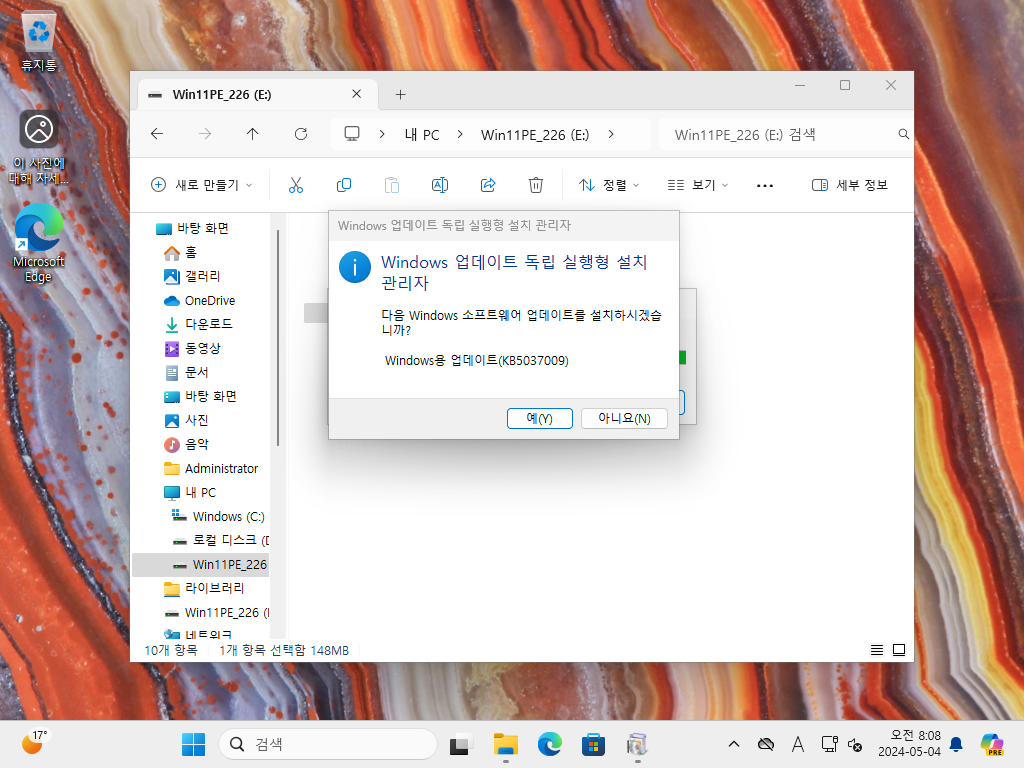1024x768 pixels.
Task: Click the Copy icon in Explorer toolbar
Action: [344, 185]
